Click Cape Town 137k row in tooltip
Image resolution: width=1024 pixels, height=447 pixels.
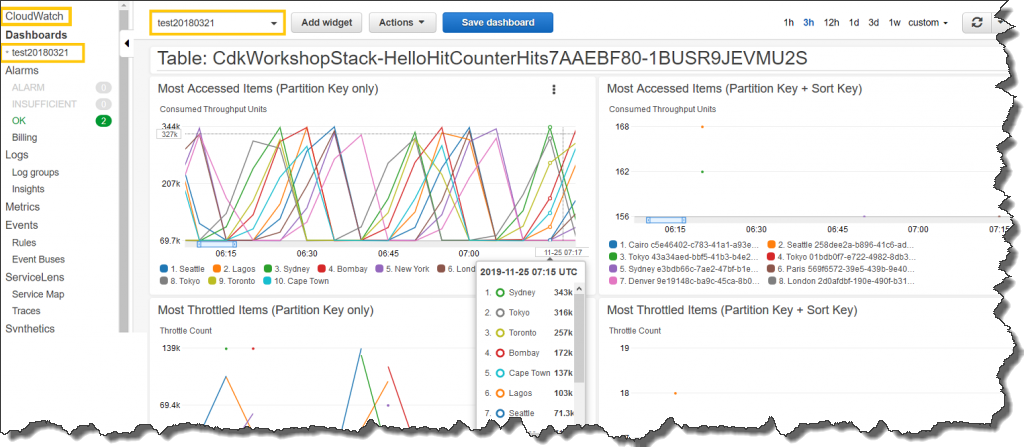point(528,373)
